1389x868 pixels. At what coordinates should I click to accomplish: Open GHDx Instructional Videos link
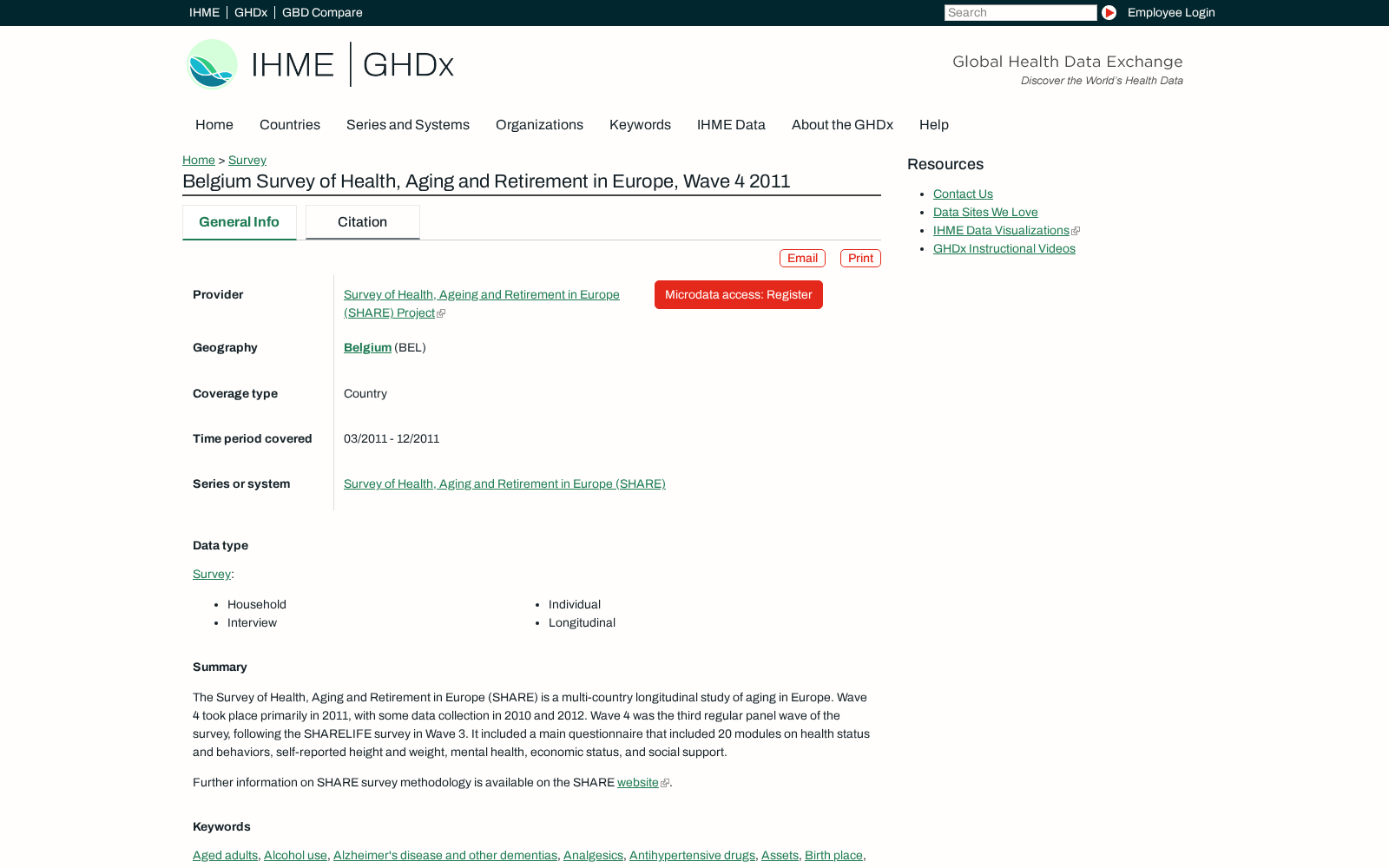(1004, 249)
